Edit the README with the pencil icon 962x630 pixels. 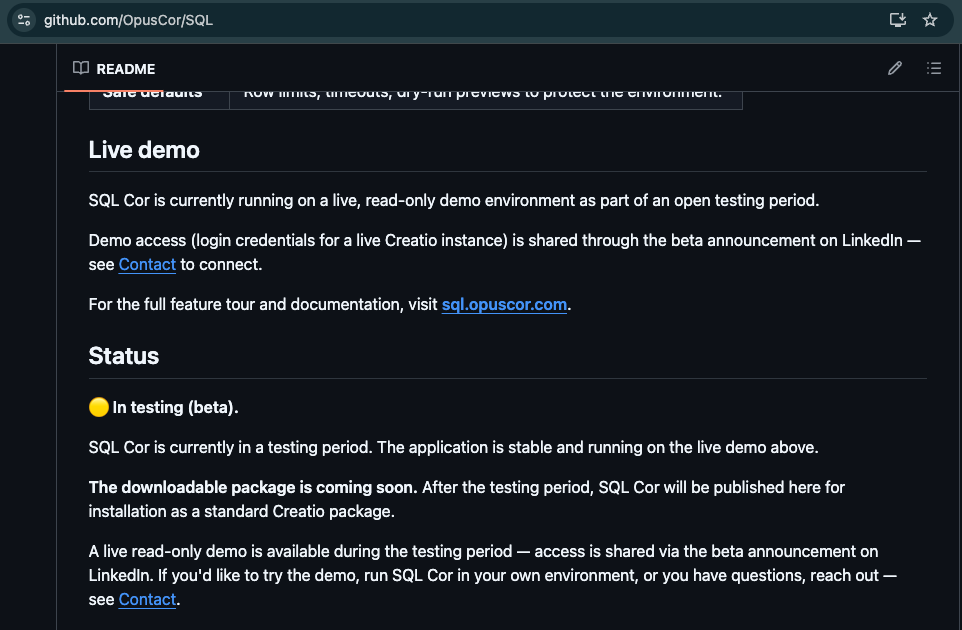click(895, 68)
